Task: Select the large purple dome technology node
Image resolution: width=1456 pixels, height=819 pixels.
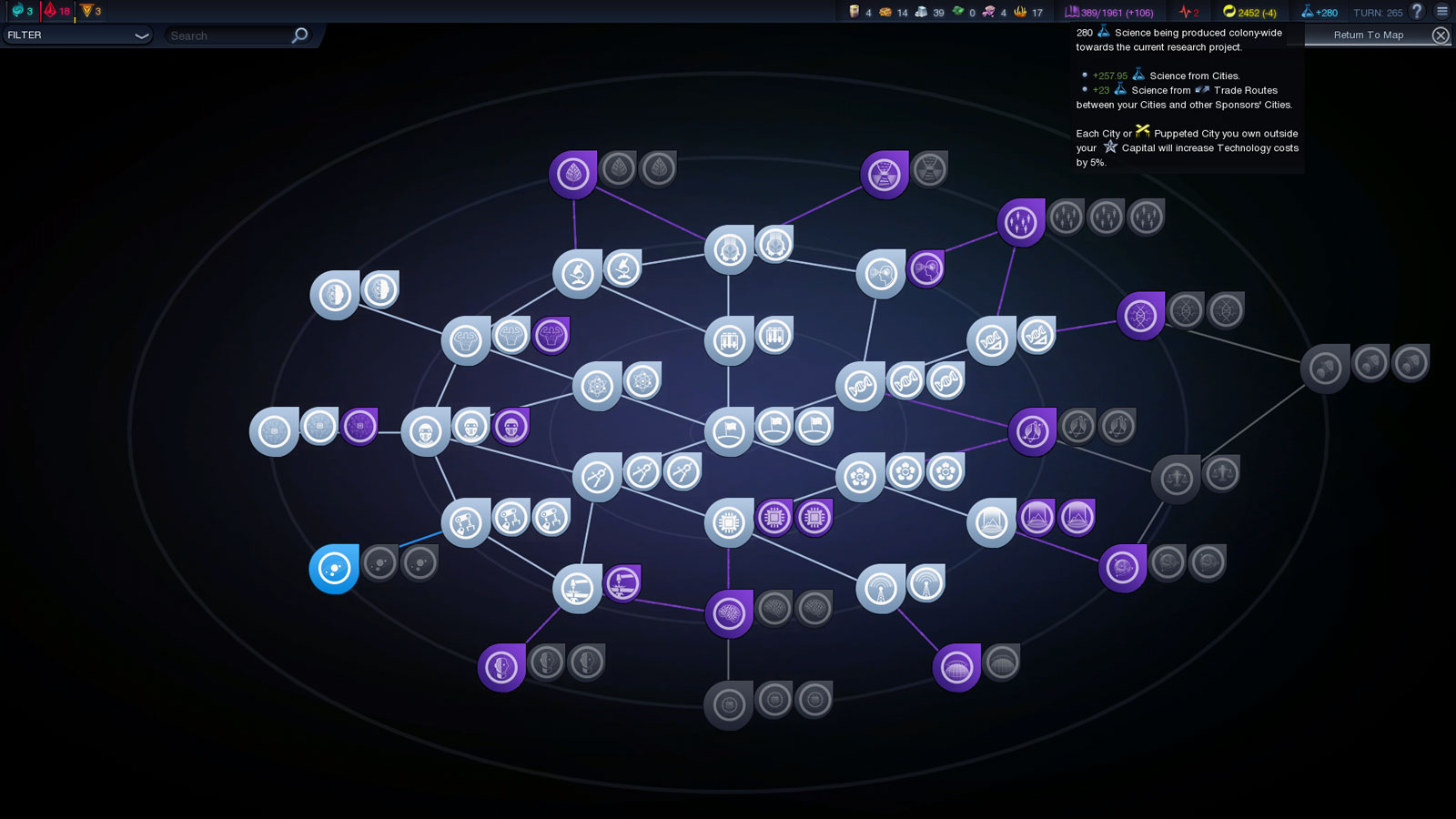Action: point(956,667)
